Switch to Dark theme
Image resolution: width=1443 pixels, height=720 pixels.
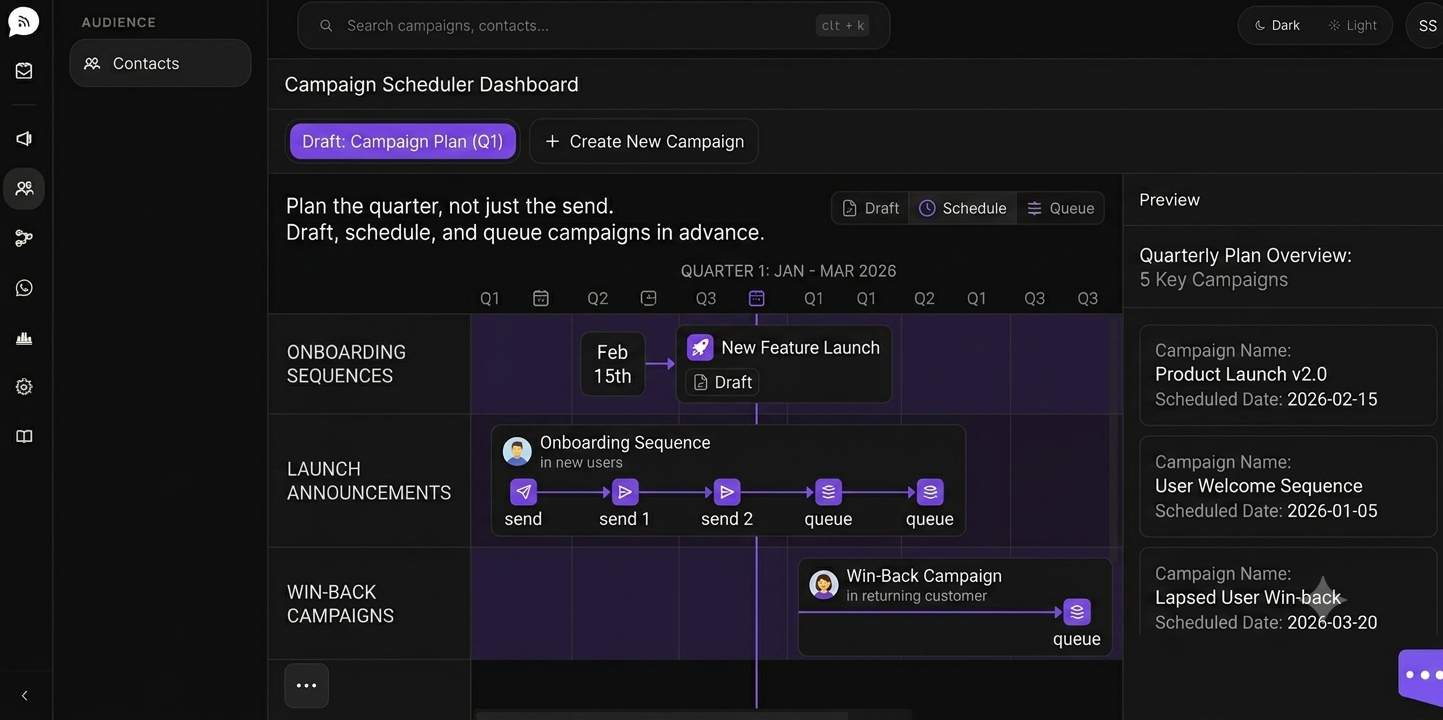click(1277, 26)
